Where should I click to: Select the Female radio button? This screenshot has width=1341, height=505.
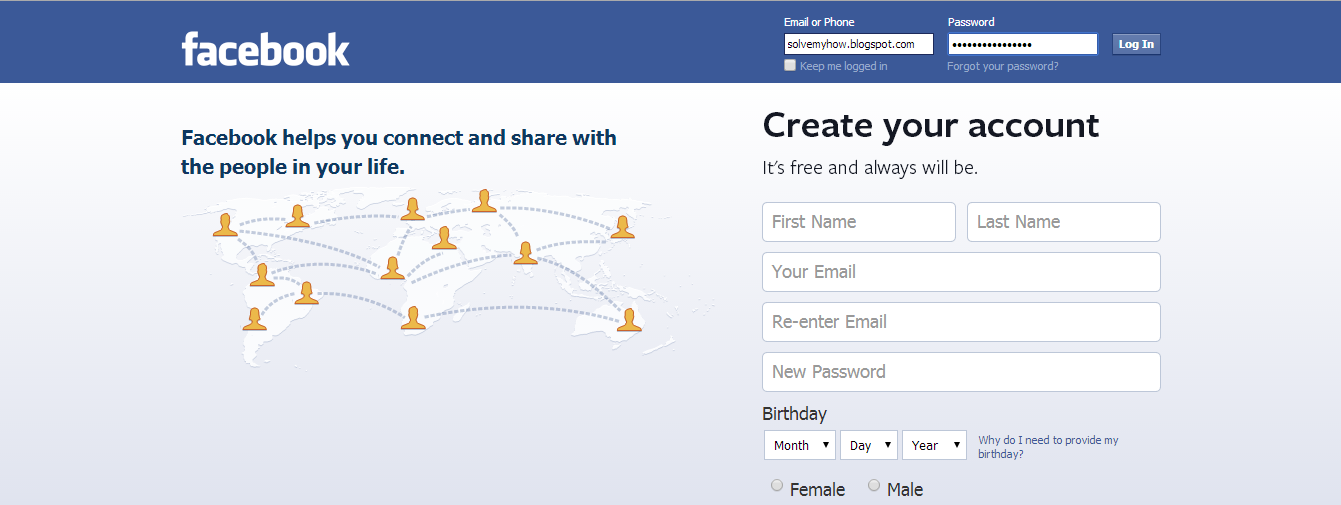[777, 486]
